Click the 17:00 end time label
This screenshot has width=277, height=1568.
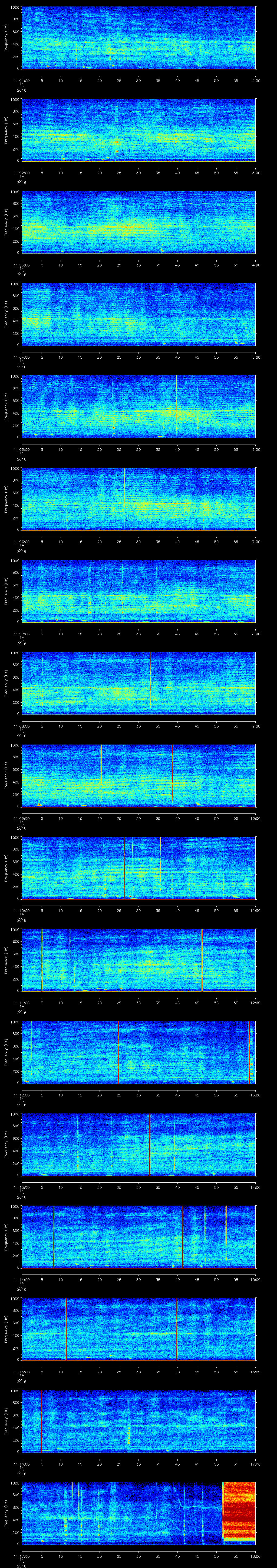(x=256, y=1464)
